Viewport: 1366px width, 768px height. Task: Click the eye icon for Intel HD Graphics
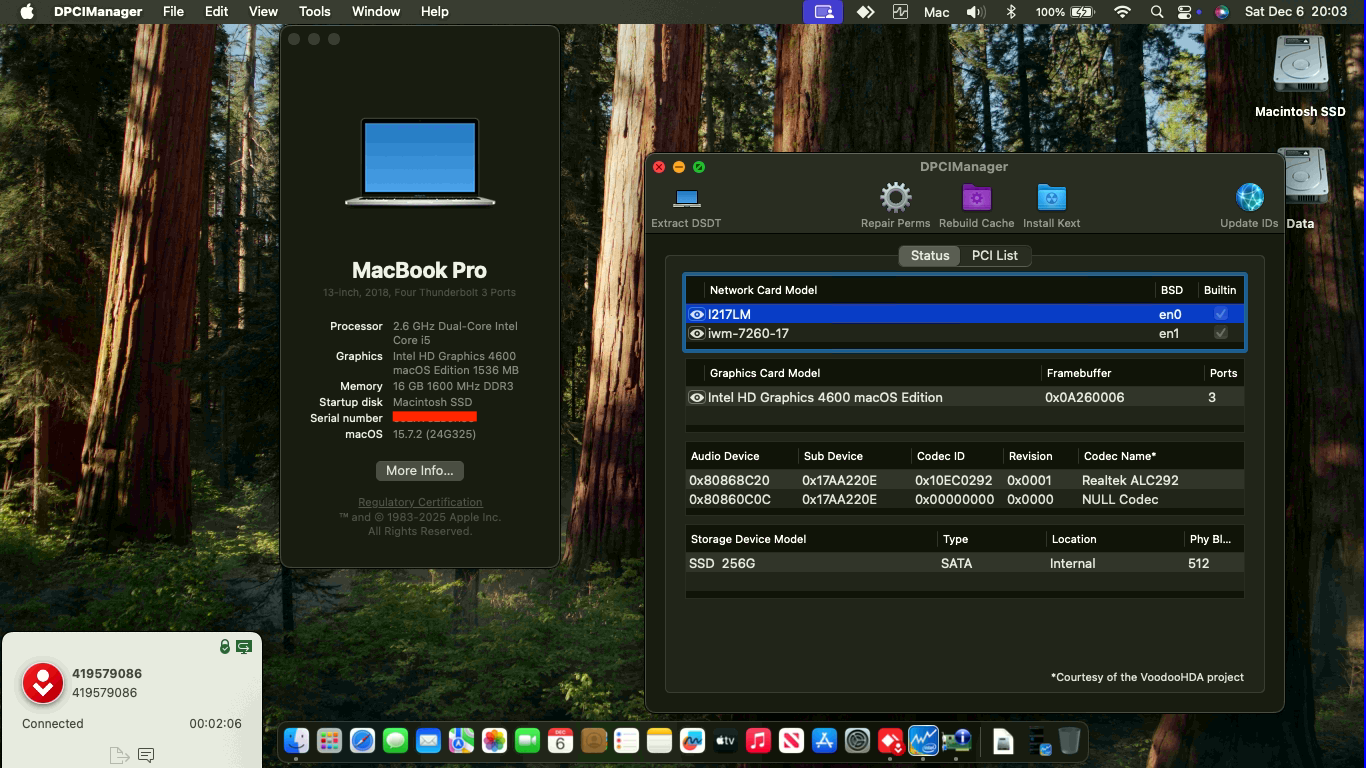[697, 398]
